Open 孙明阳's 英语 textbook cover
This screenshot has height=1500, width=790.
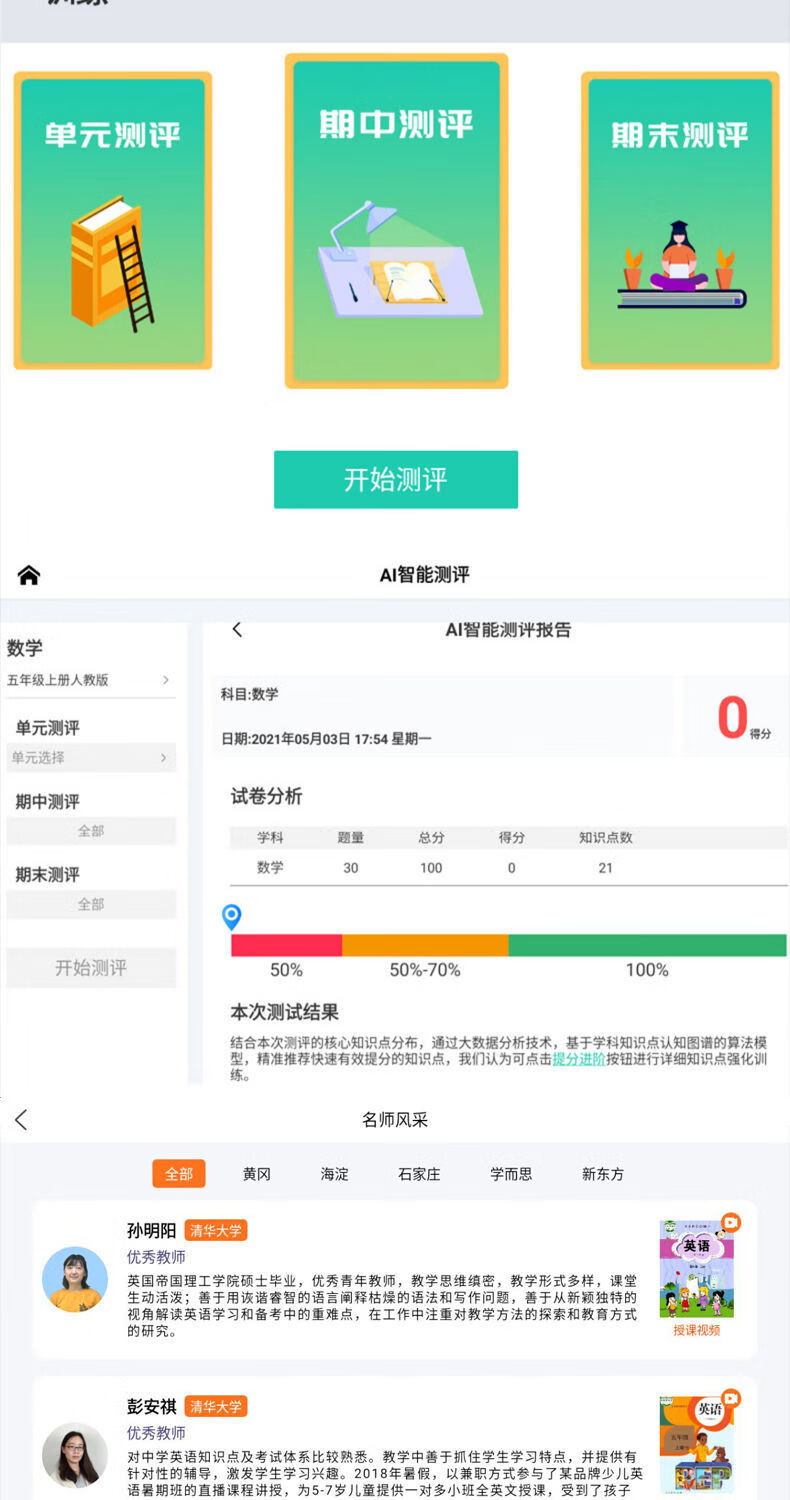point(696,1268)
